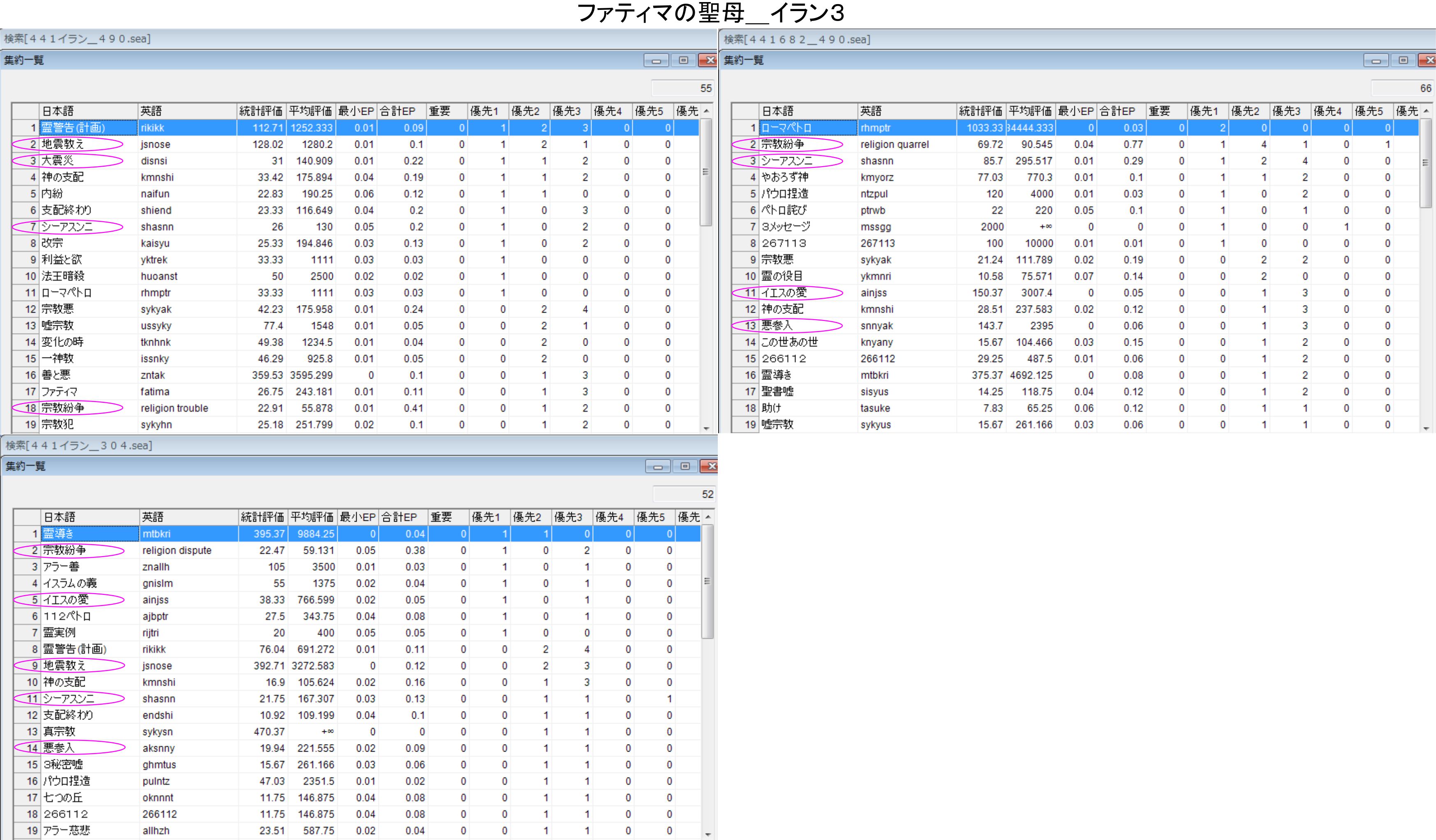Maximize the bottom 集約一覧 window
The image size is (1436, 840).
point(685,467)
